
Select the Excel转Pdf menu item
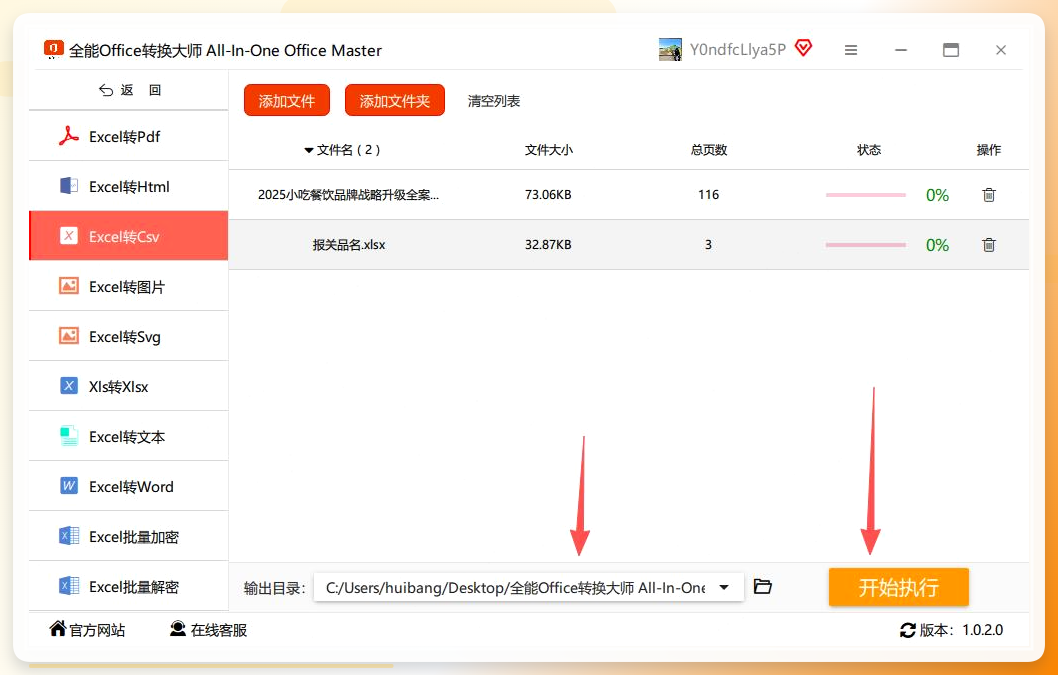tap(128, 136)
